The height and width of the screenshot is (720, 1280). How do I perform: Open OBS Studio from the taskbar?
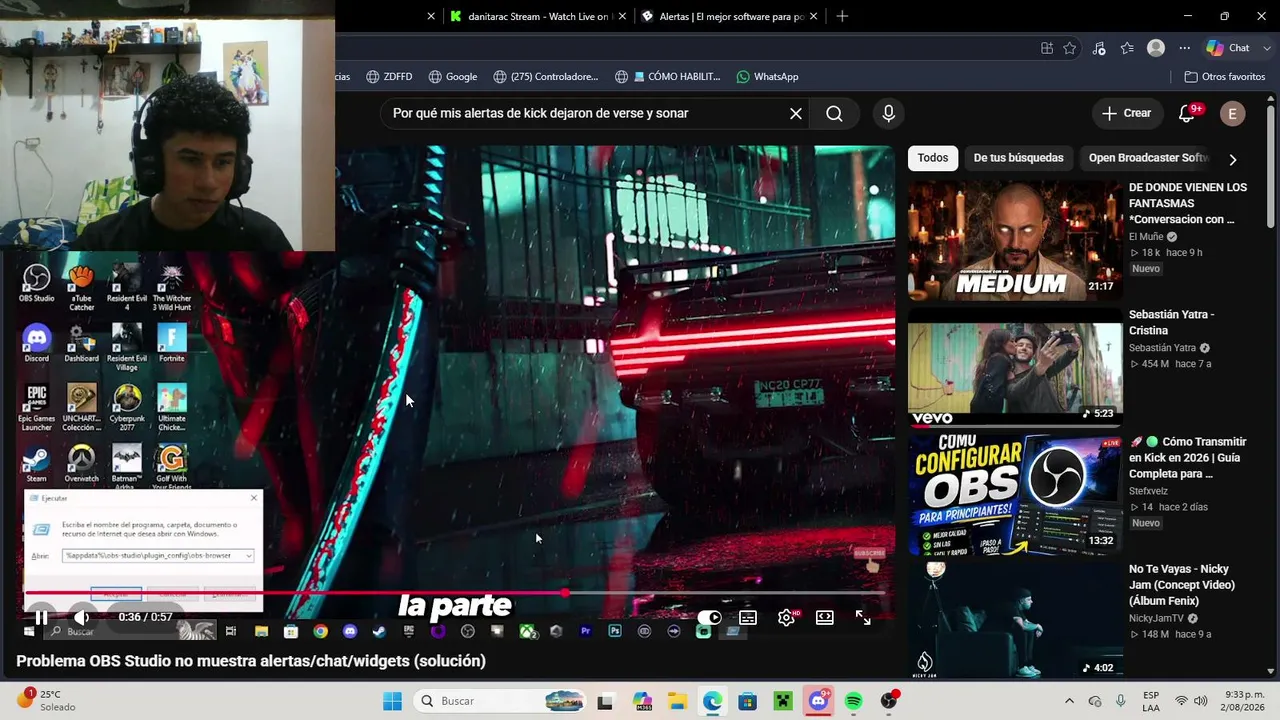tap(889, 701)
